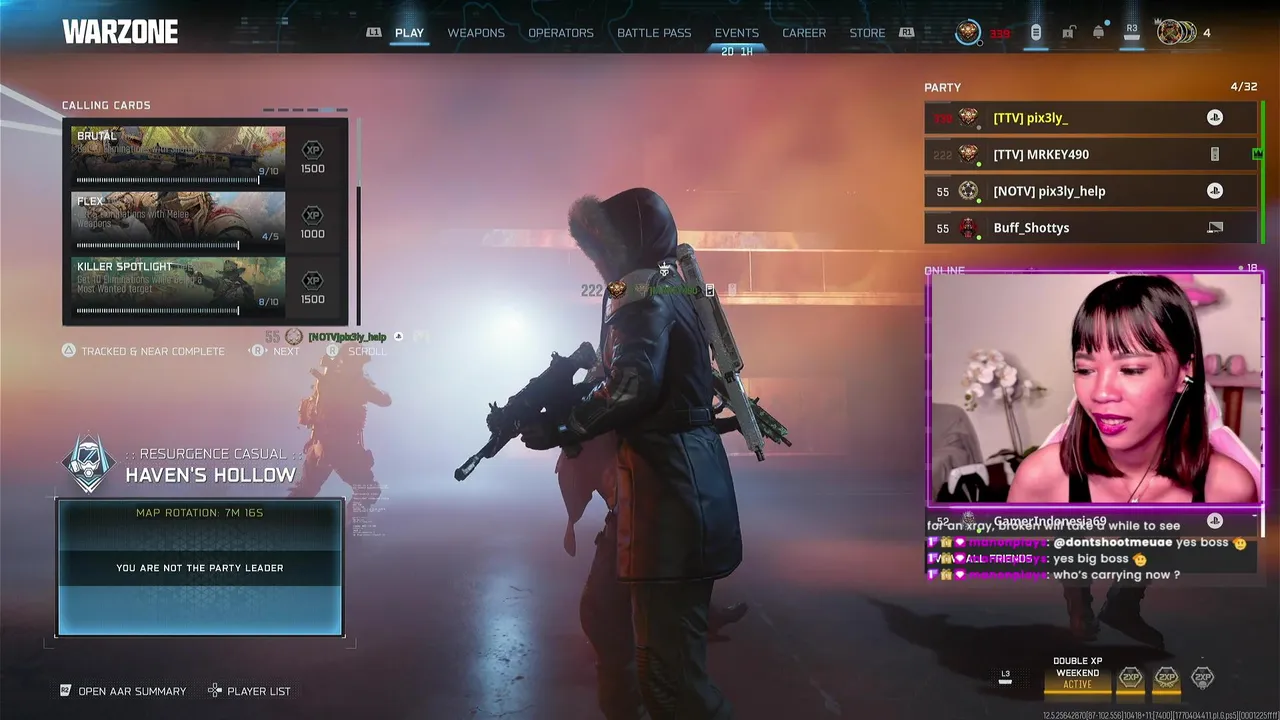Viewport: 1280px width, 720px height.
Task: Open the Player List
Action: click(249, 691)
